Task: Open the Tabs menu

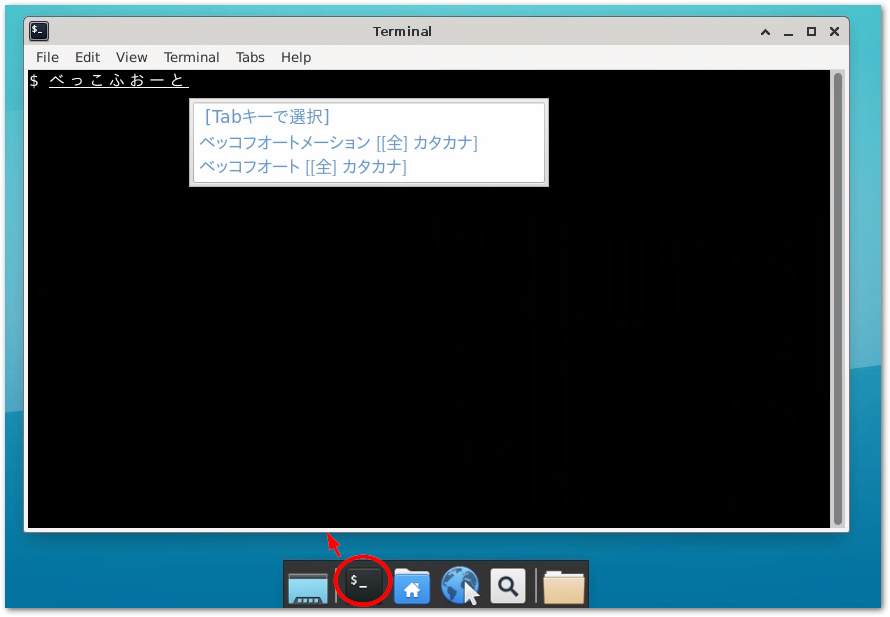Action: point(250,57)
